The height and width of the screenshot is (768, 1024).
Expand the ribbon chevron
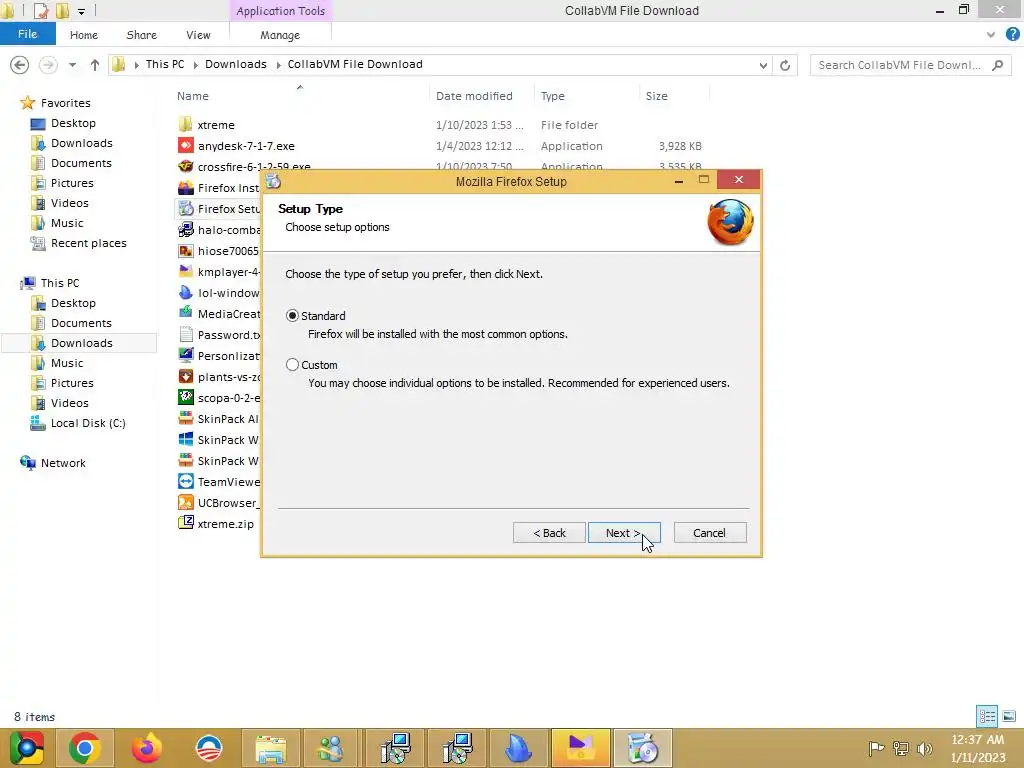[991, 35]
